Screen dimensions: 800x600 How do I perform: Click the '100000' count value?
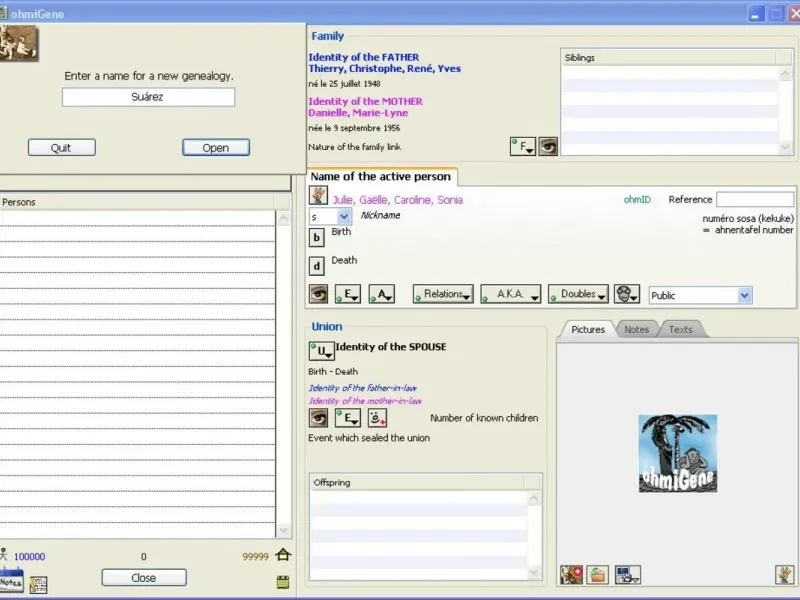click(30, 557)
